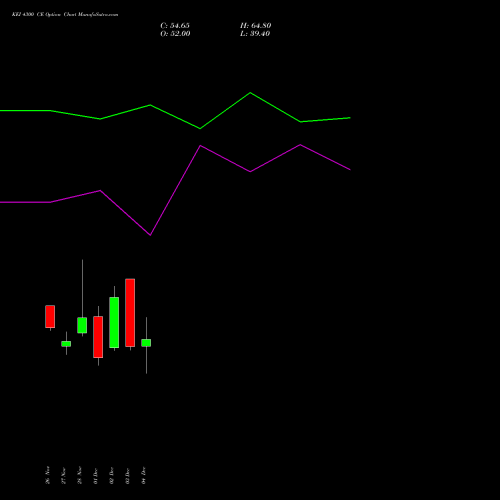Select the last green candlestick above 04 Dec
The width and height of the screenshot is (500, 500).
146,343
